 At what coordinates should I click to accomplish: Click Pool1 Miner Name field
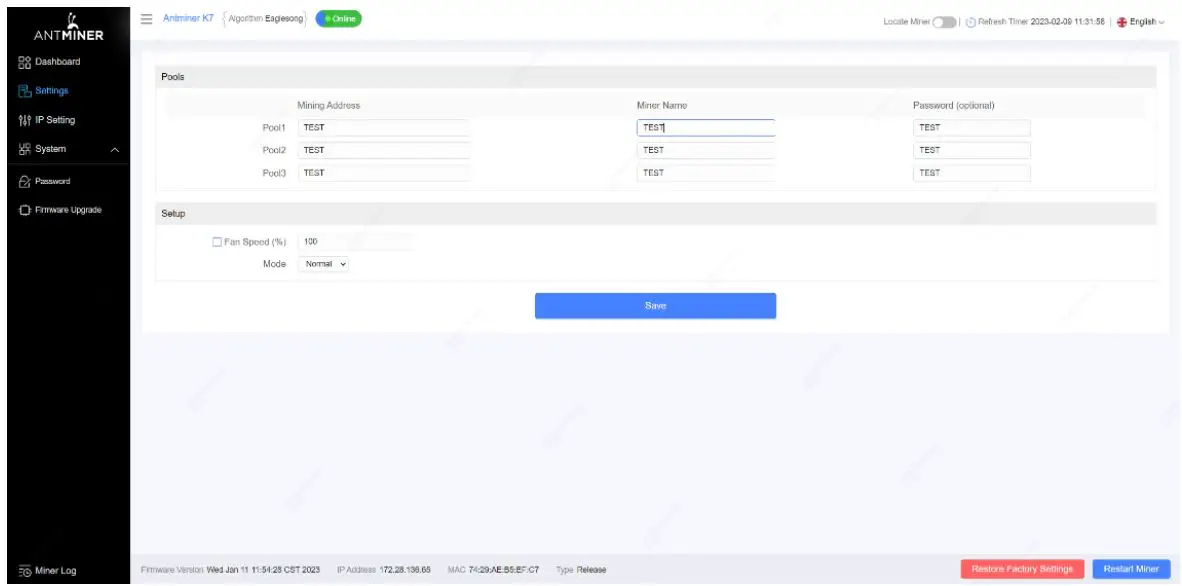pos(706,127)
